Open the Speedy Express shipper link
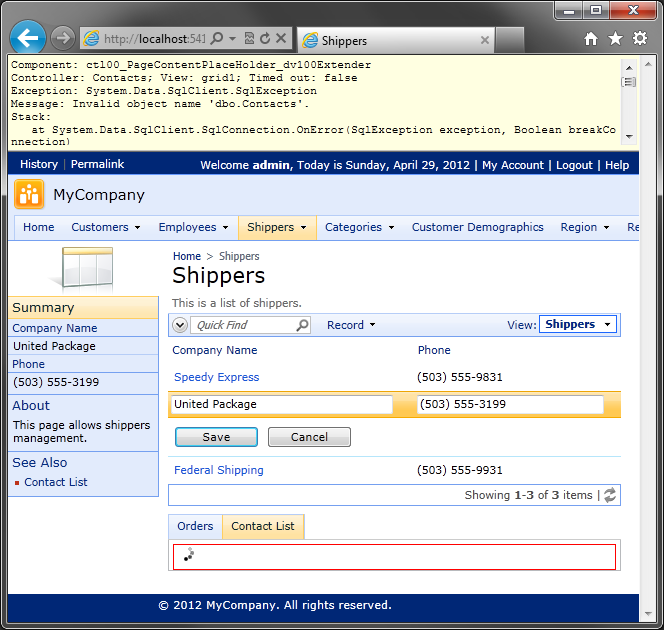The width and height of the screenshot is (664, 630). [x=216, y=377]
